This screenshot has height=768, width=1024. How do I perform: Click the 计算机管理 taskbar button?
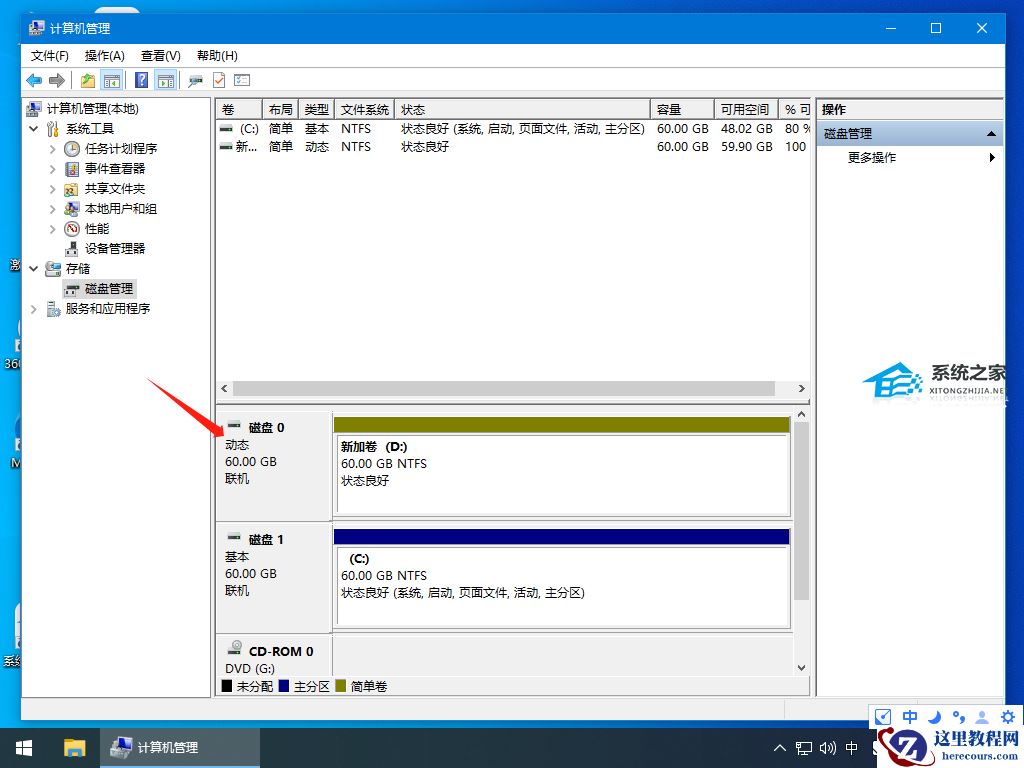tap(180, 748)
